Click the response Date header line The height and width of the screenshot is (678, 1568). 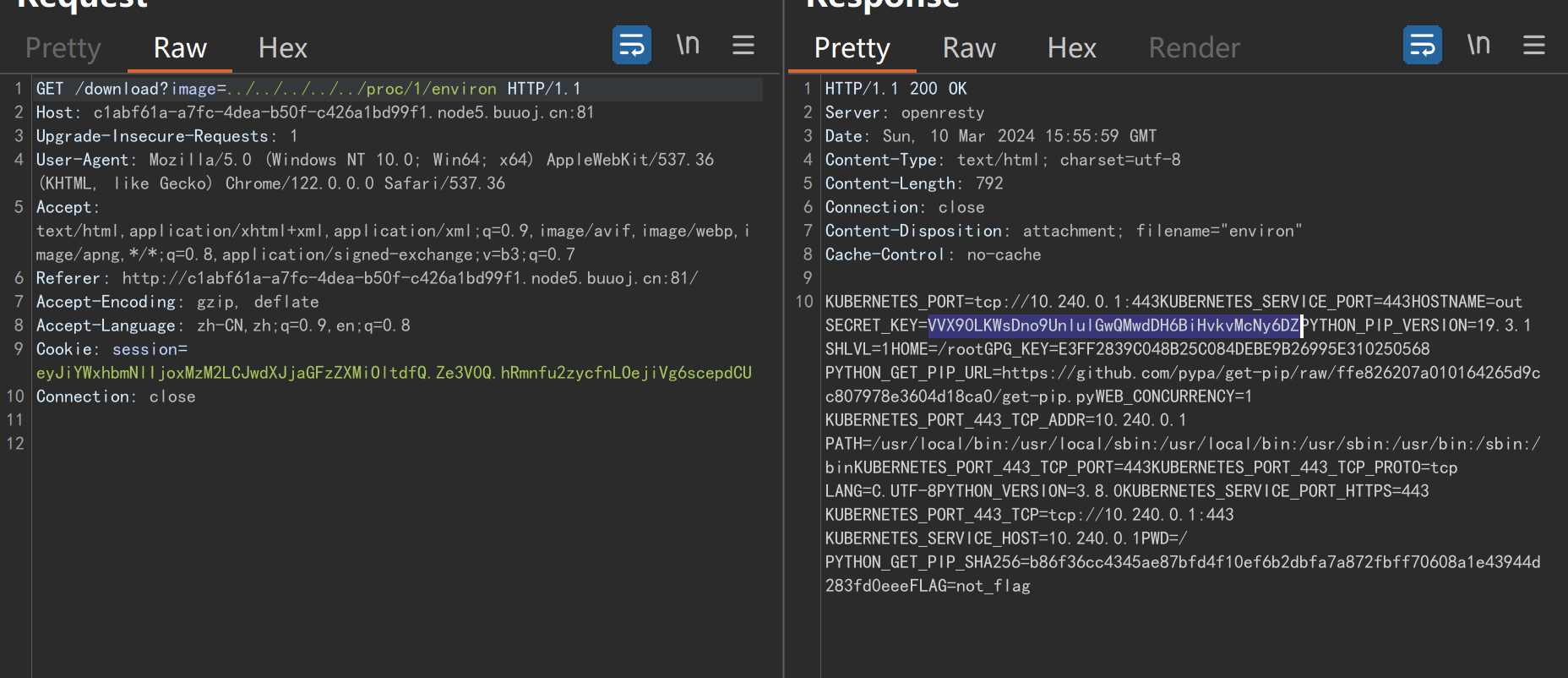point(991,136)
